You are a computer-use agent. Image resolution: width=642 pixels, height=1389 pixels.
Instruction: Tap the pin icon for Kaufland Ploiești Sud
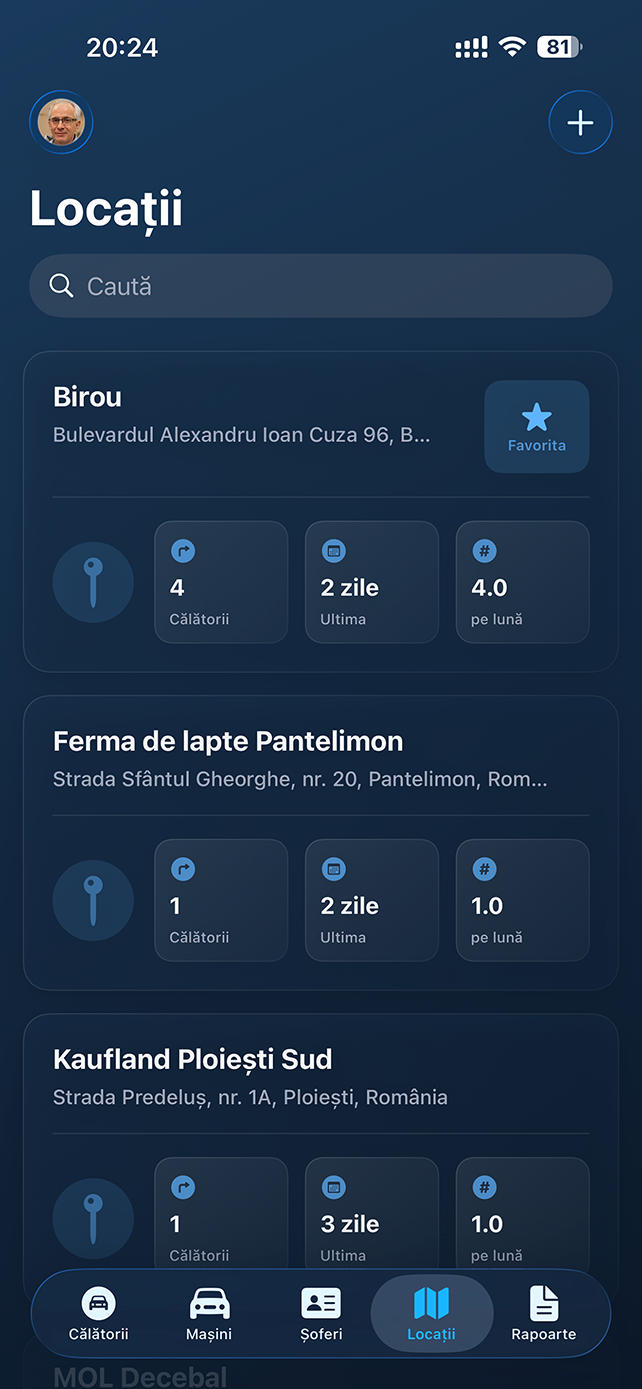pyautogui.click(x=93, y=1218)
